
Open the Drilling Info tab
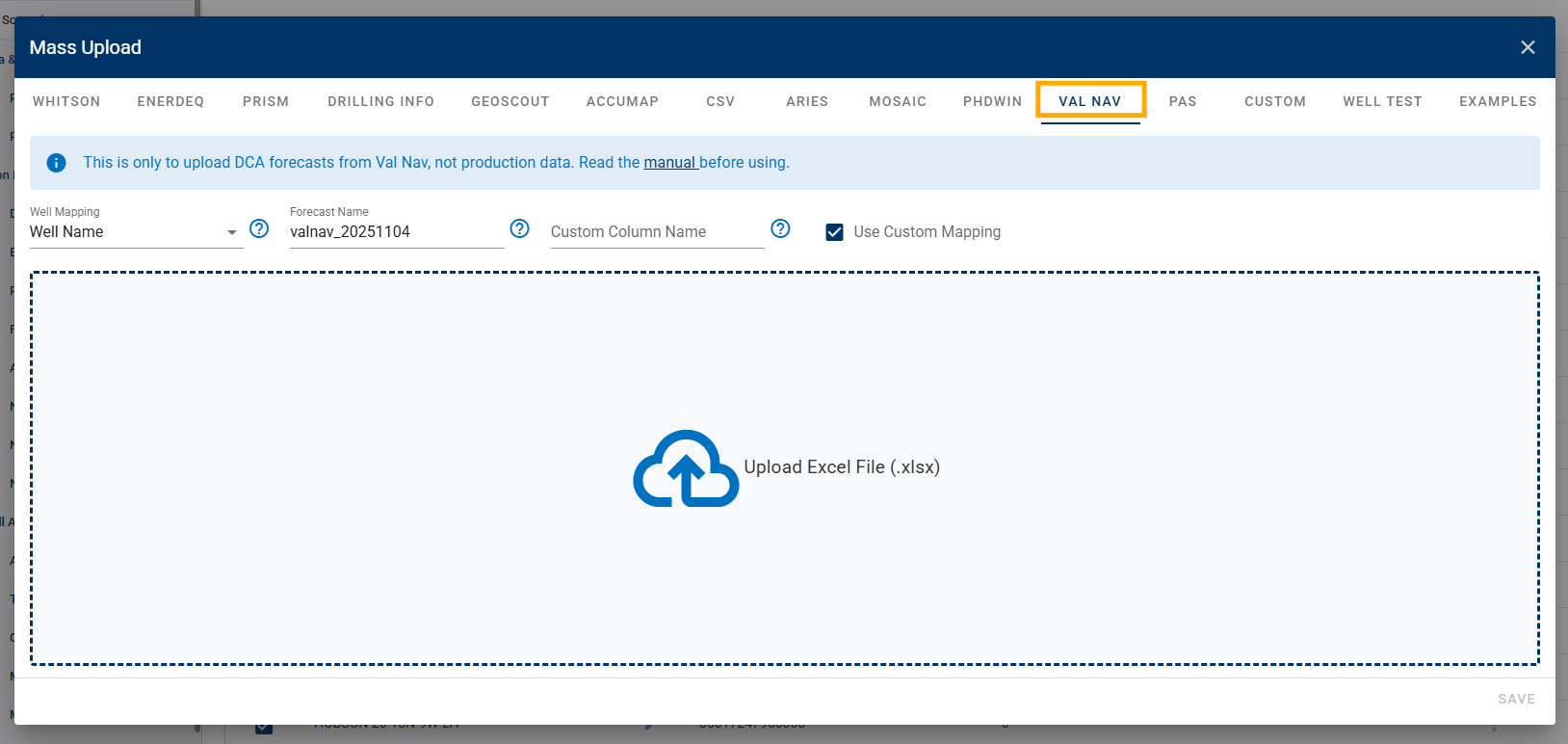pyautogui.click(x=380, y=101)
